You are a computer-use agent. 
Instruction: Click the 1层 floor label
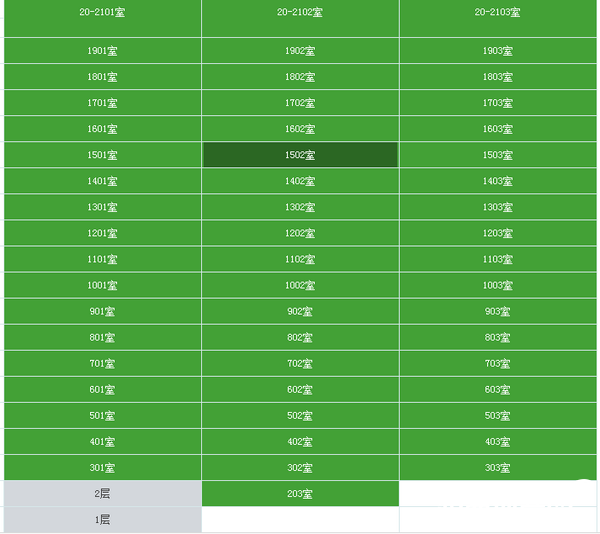103,519
